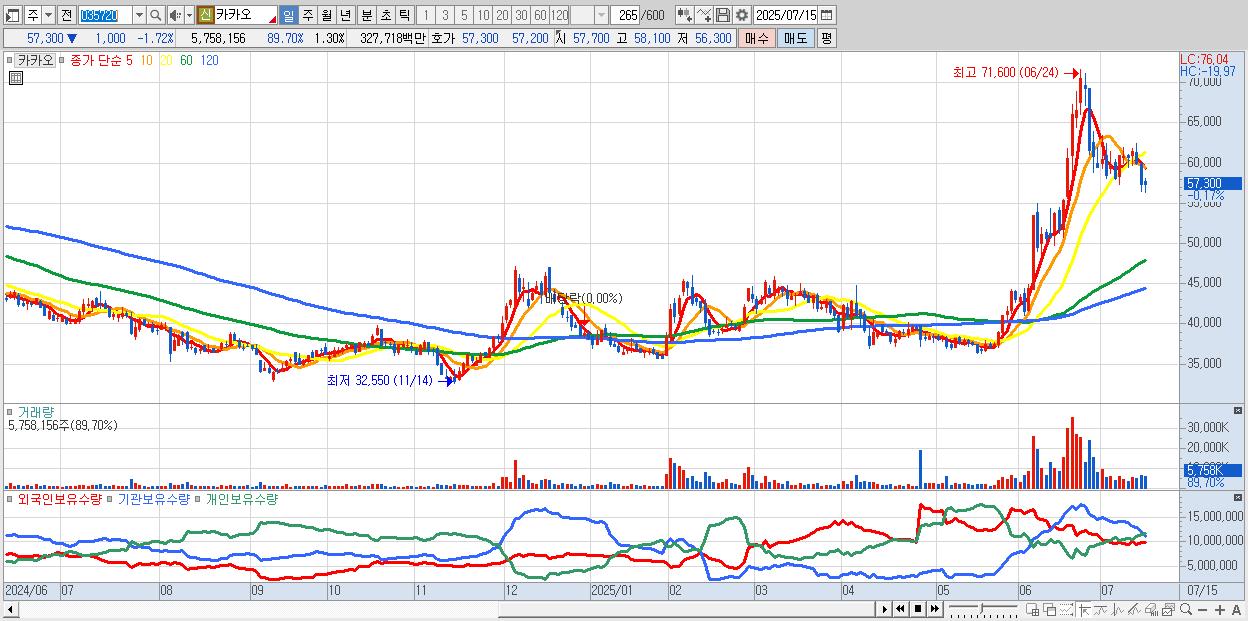Viewport: 1248px width, 621px height.
Task: Select the 틱 tick period tab
Action: (404, 16)
